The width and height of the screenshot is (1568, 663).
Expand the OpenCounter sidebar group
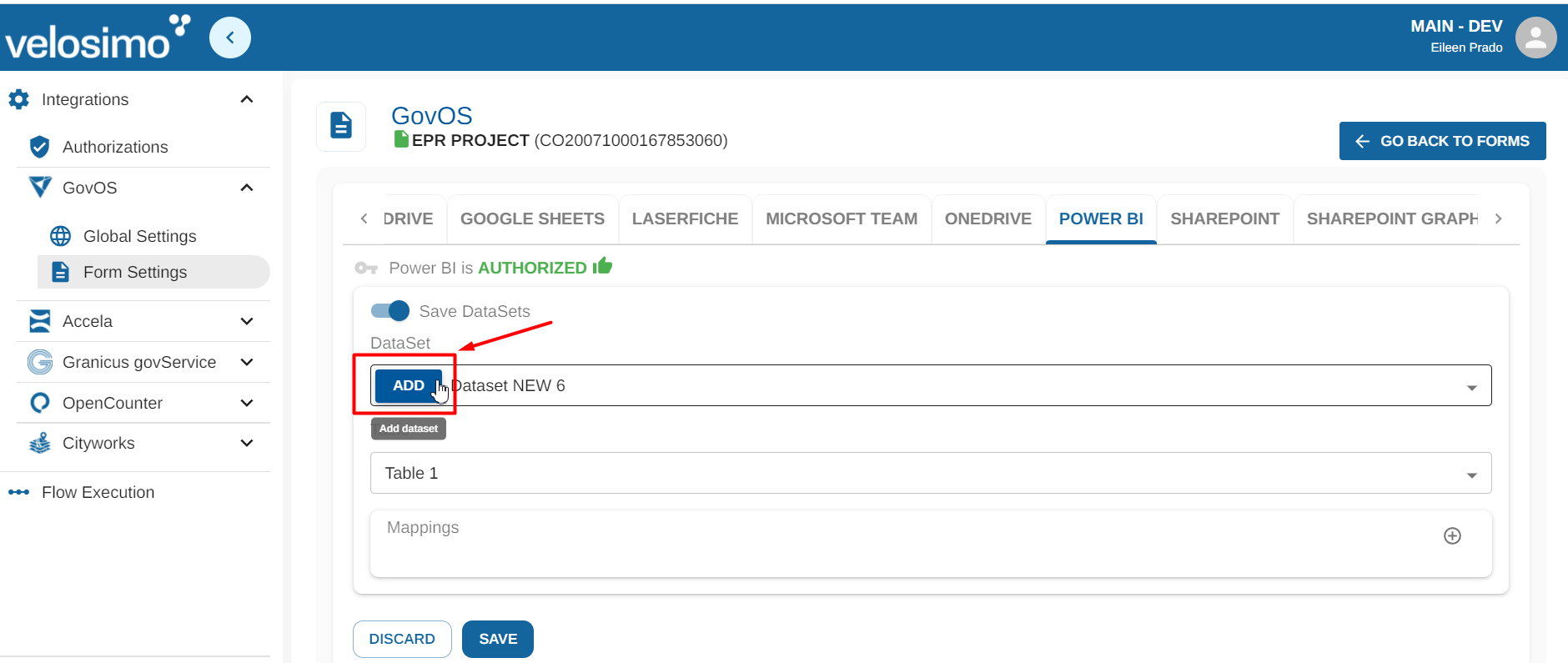tap(247, 403)
